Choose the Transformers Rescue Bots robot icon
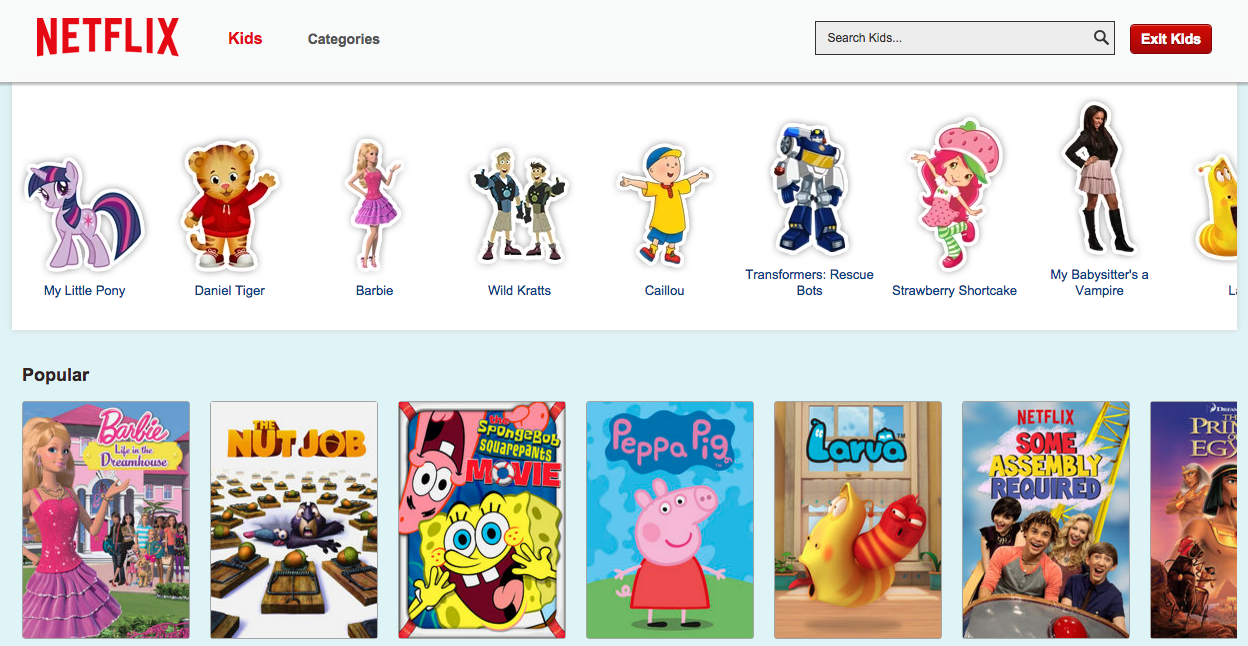Image resolution: width=1248 pixels, height=646 pixels. [808, 189]
